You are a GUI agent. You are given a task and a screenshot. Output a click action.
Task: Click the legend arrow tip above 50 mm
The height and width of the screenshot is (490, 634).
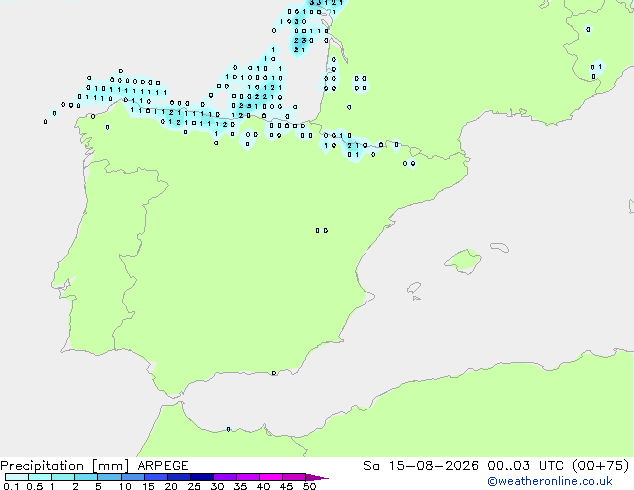(317, 477)
